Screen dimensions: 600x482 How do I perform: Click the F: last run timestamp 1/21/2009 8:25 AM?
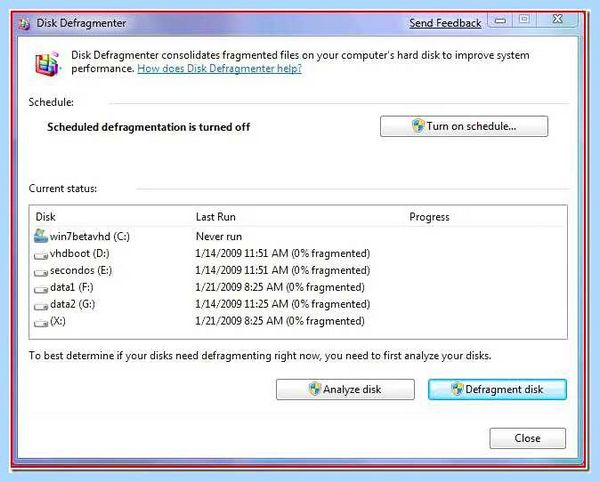pos(280,287)
